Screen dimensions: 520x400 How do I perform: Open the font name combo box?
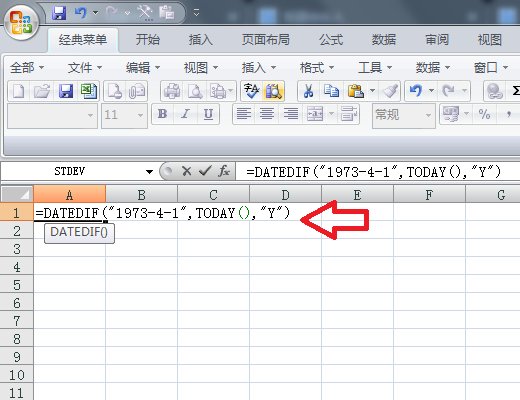tap(52, 115)
